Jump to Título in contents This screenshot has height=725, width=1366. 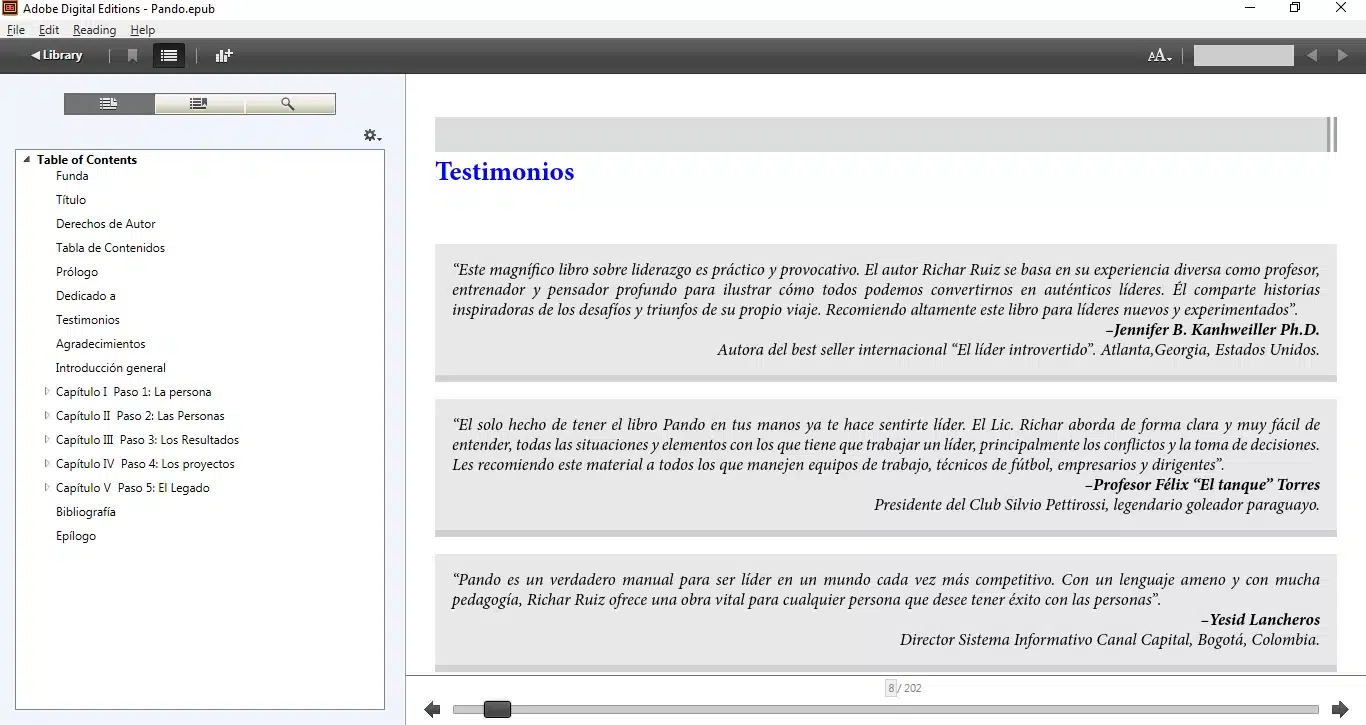pyautogui.click(x=71, y=200)
